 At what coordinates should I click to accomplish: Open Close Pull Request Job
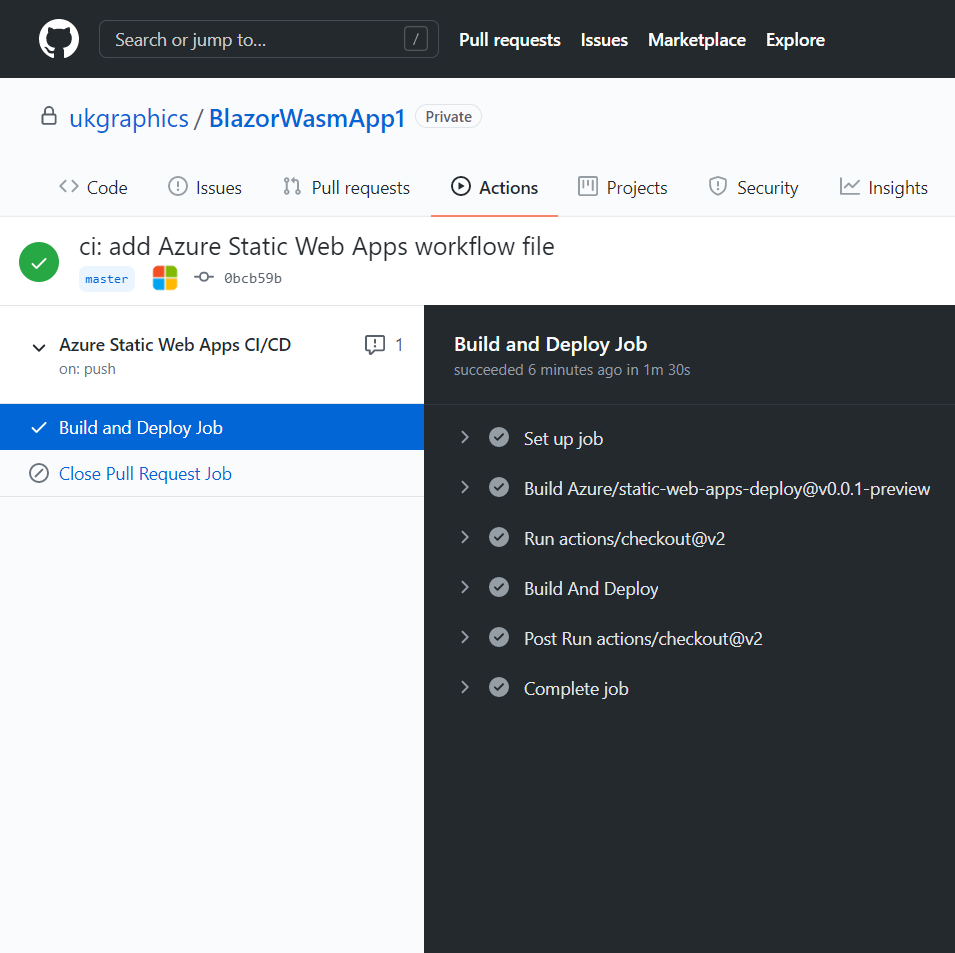click(x=145, y=474)
